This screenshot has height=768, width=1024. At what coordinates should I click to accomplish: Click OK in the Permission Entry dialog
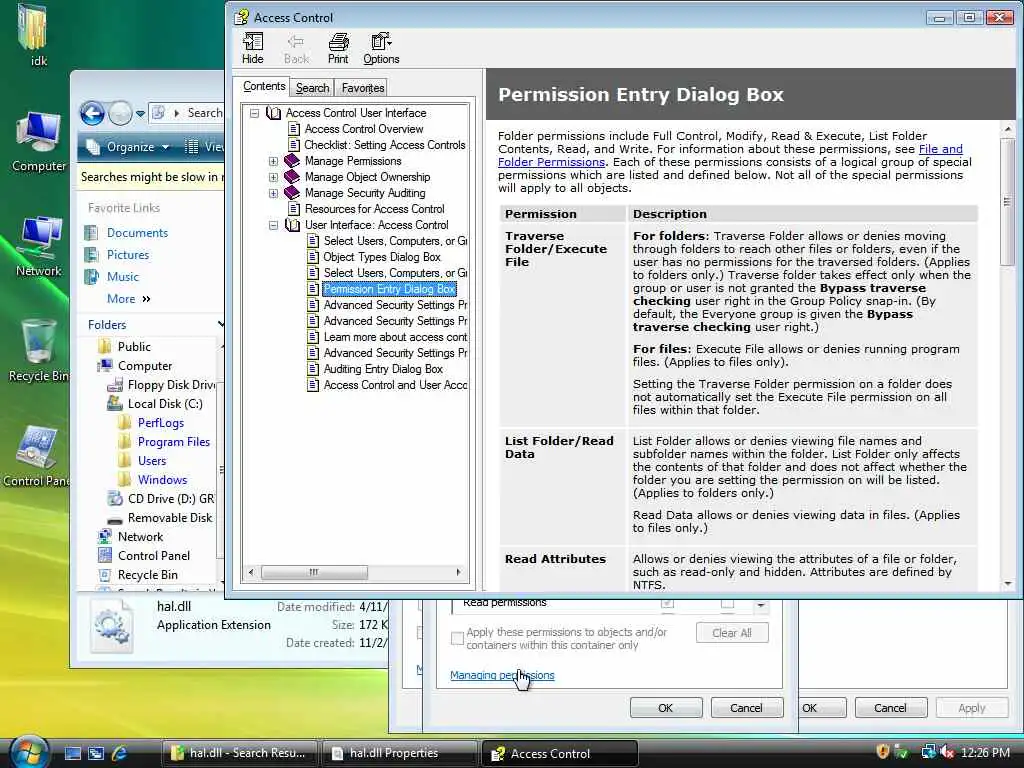tap(666, 708)
